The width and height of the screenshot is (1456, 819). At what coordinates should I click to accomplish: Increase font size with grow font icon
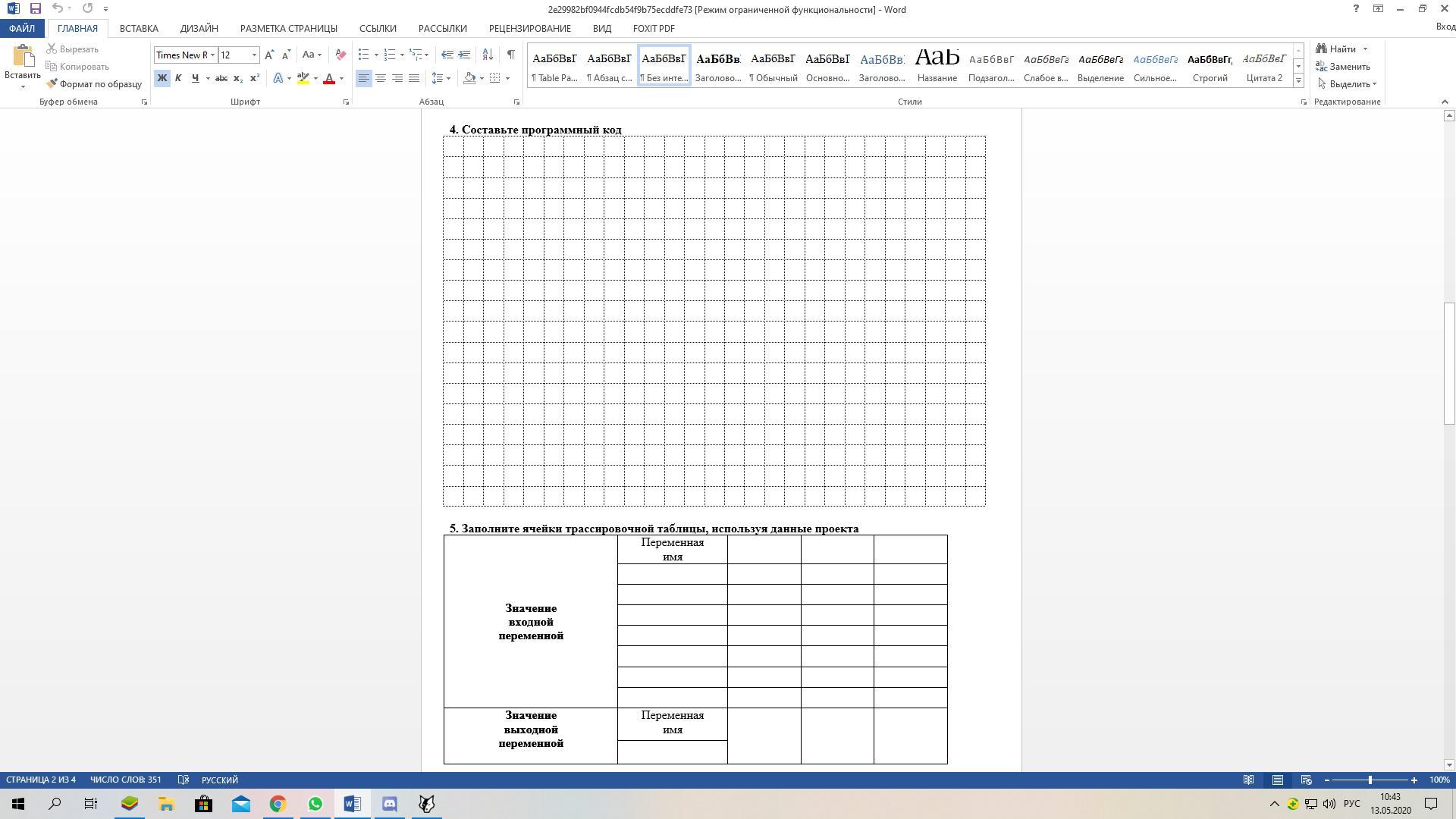coord(269,55)
